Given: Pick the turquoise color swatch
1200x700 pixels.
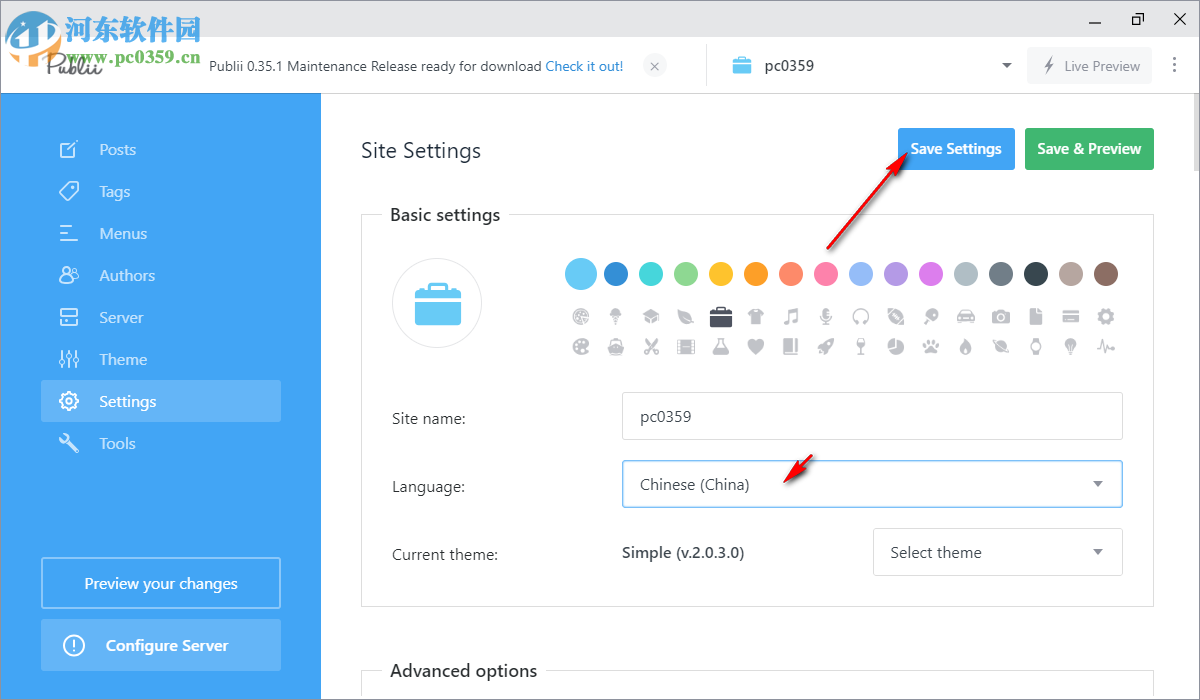Looking at the screenshot, I should click(x=651, y=273).
